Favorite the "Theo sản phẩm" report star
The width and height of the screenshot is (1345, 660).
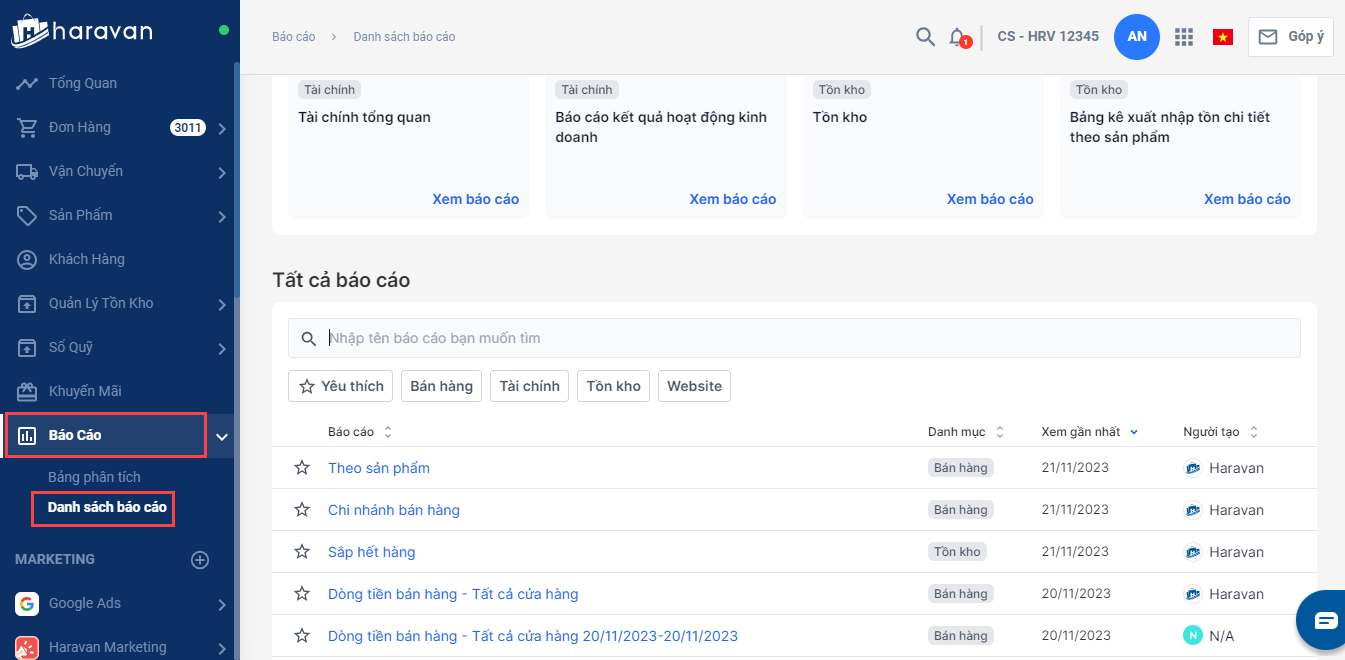pos(302,468)
